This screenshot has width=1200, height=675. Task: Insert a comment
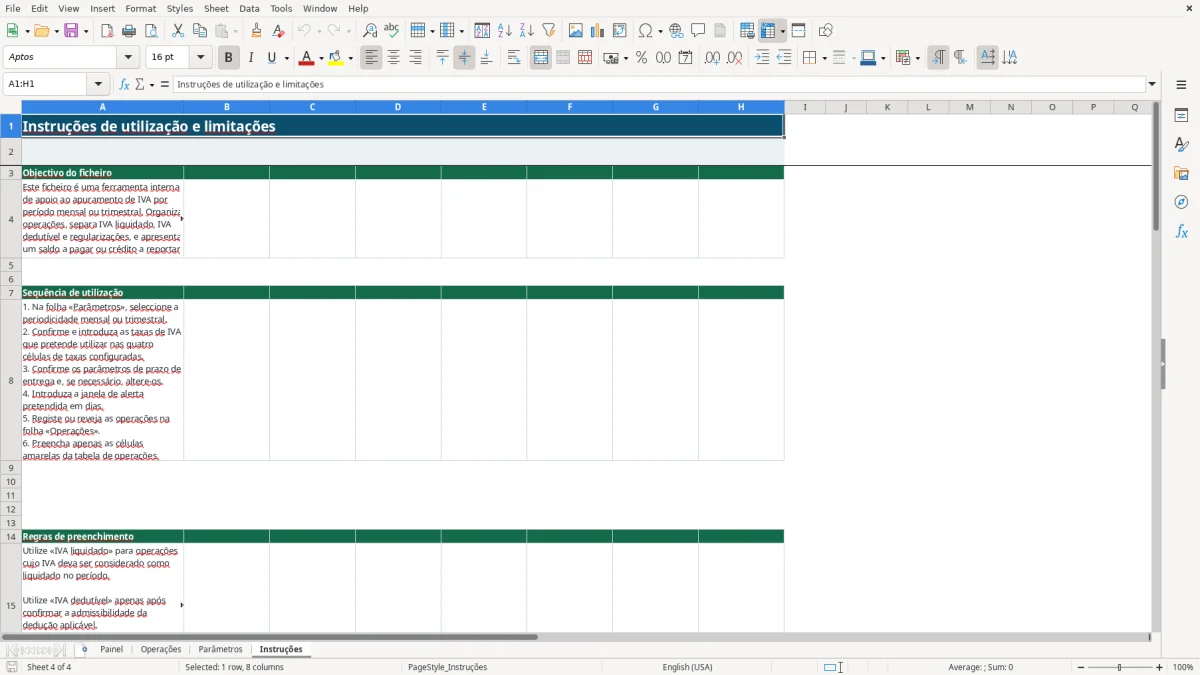pos(698,31)
